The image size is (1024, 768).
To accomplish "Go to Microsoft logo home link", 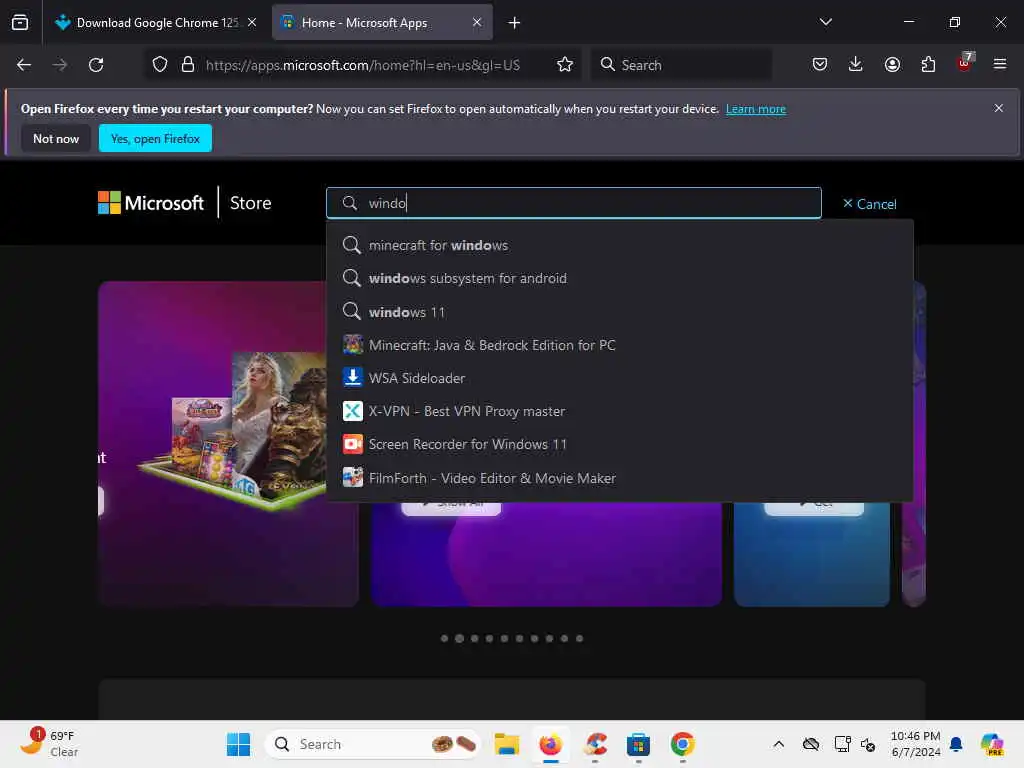I will [x=151, y=203].
